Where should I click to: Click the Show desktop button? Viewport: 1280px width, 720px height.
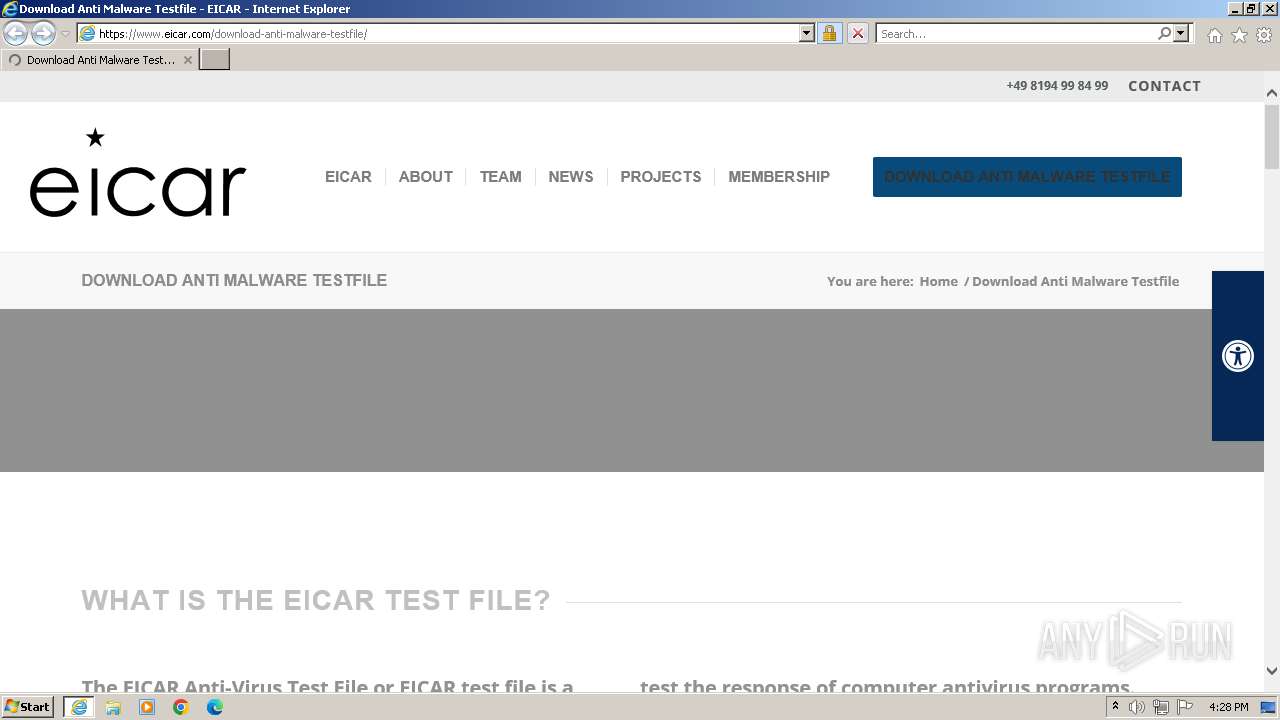pyautogui.click(x=1269, y=707)
